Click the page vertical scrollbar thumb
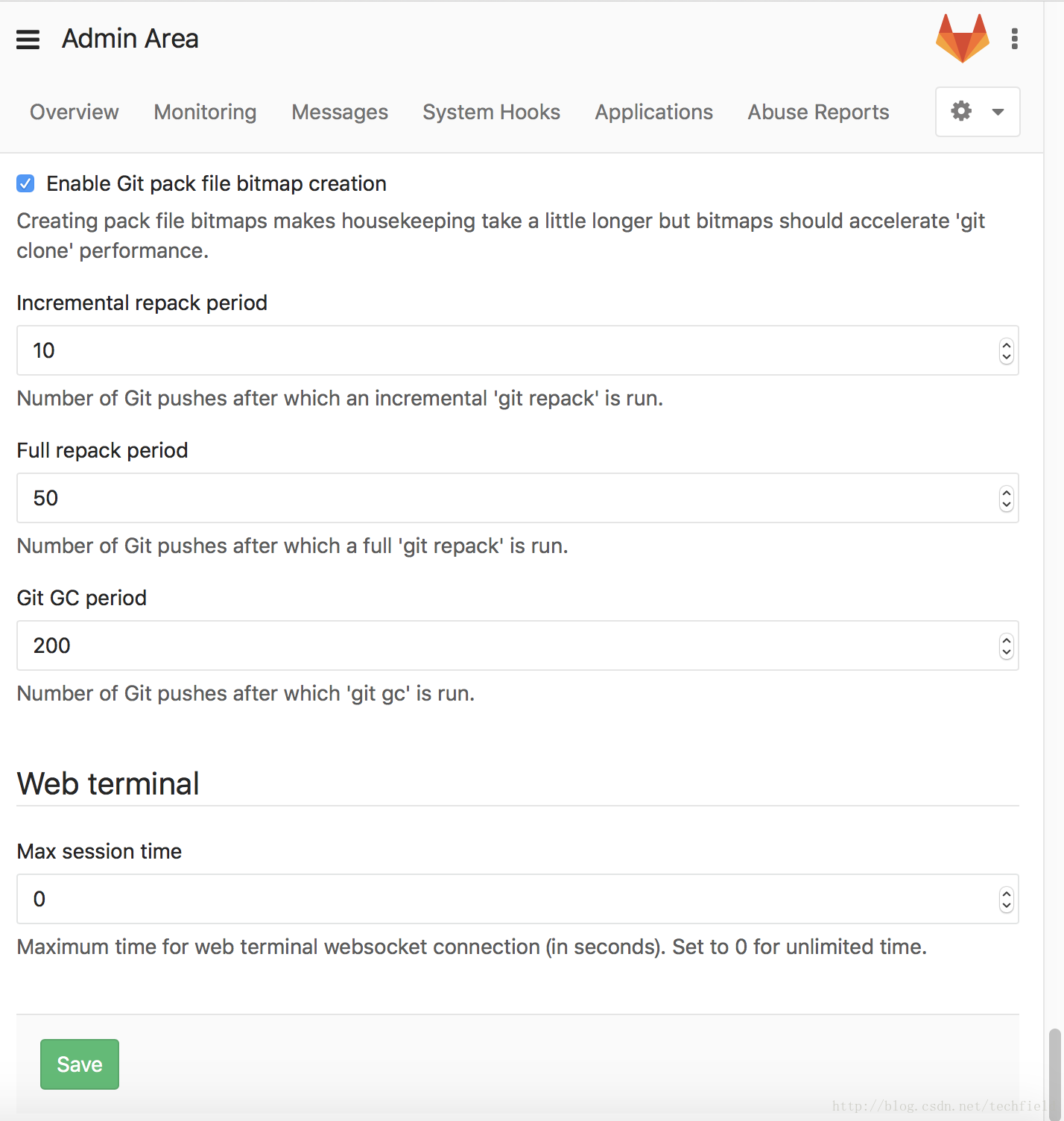The image size is (1064, 1121). coord(1054,1073)
